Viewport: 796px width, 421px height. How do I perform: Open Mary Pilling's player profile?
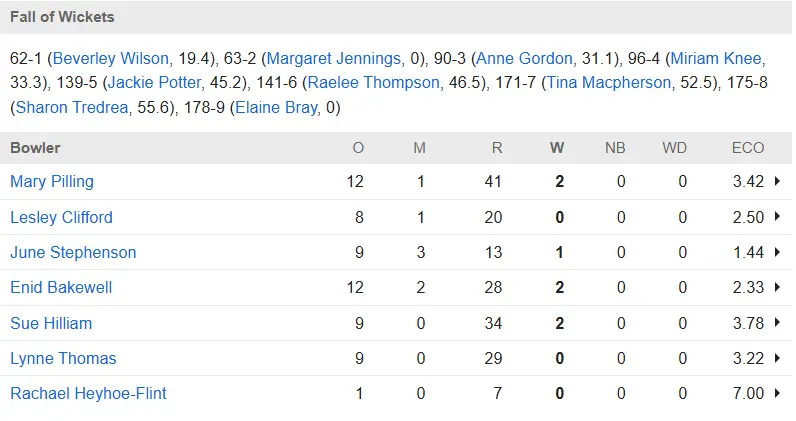pyautogui.click(x=52, y=182)
